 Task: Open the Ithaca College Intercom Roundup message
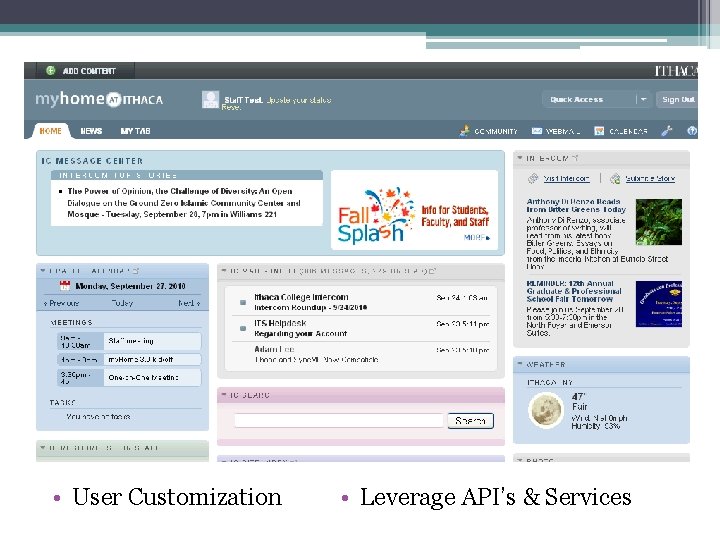360,302
